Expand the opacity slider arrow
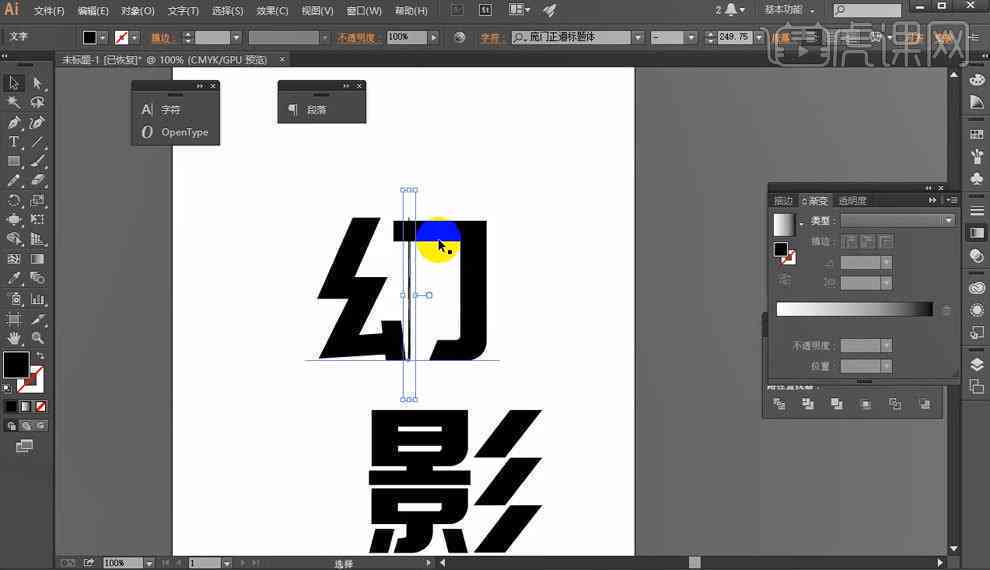Screen dimensions: 990x570 pyautogui.click(x=433, y=37)
